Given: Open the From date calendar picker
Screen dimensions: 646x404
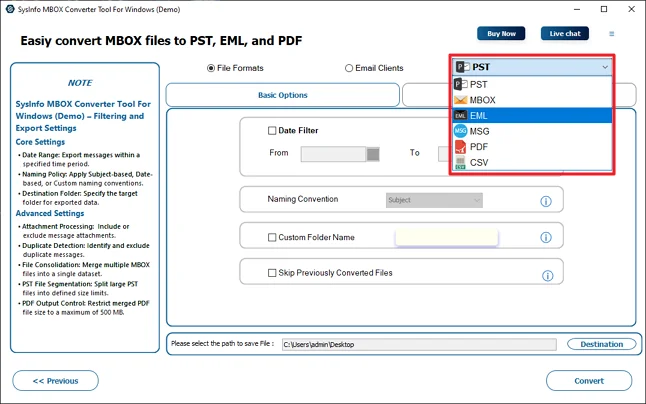Looking at the screenshot, I should coord(373,154).
